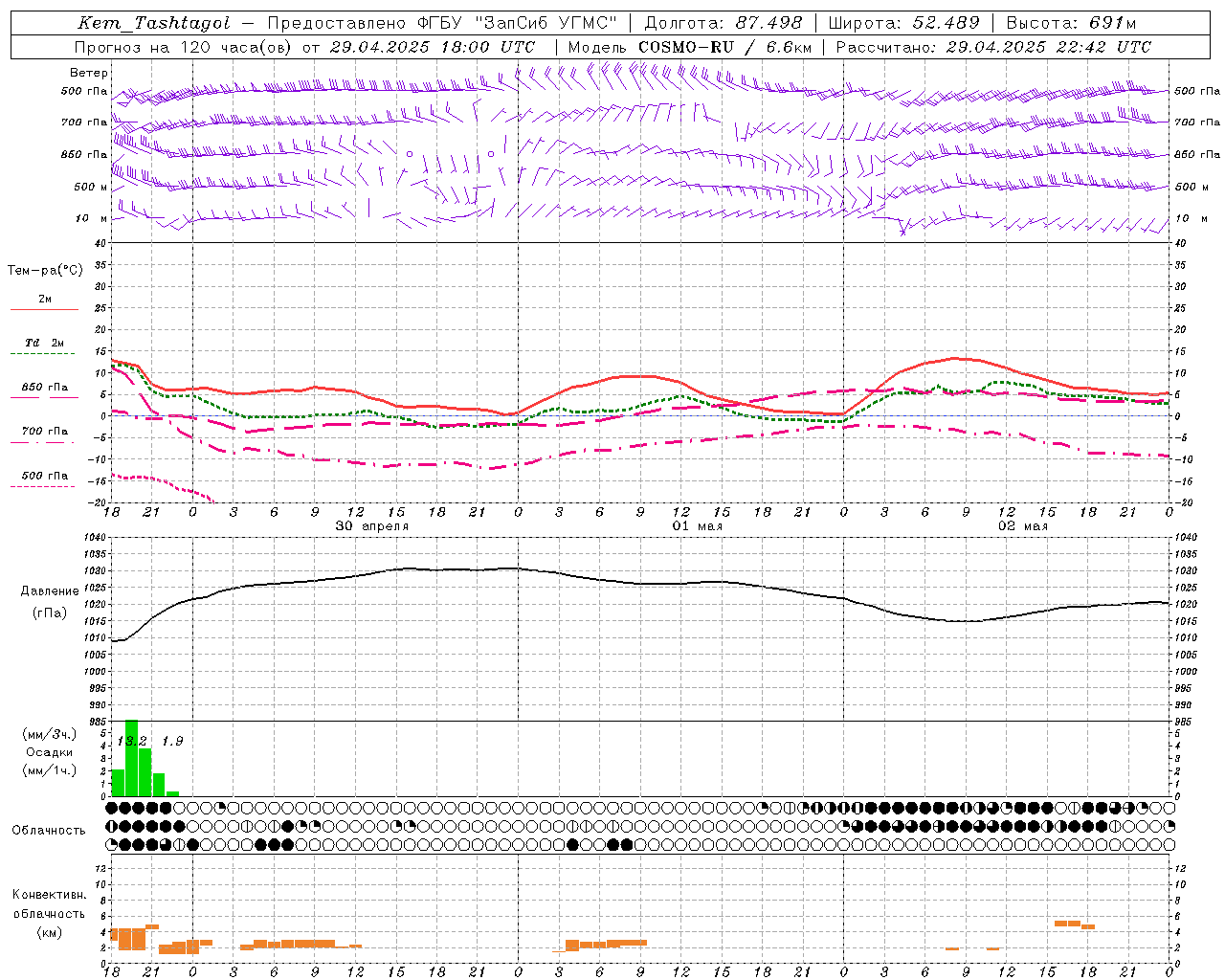Click the 1.9 precipitation total value
Image resolution: width=1225 pixels, height=980 pixels.
click(172, 742)
